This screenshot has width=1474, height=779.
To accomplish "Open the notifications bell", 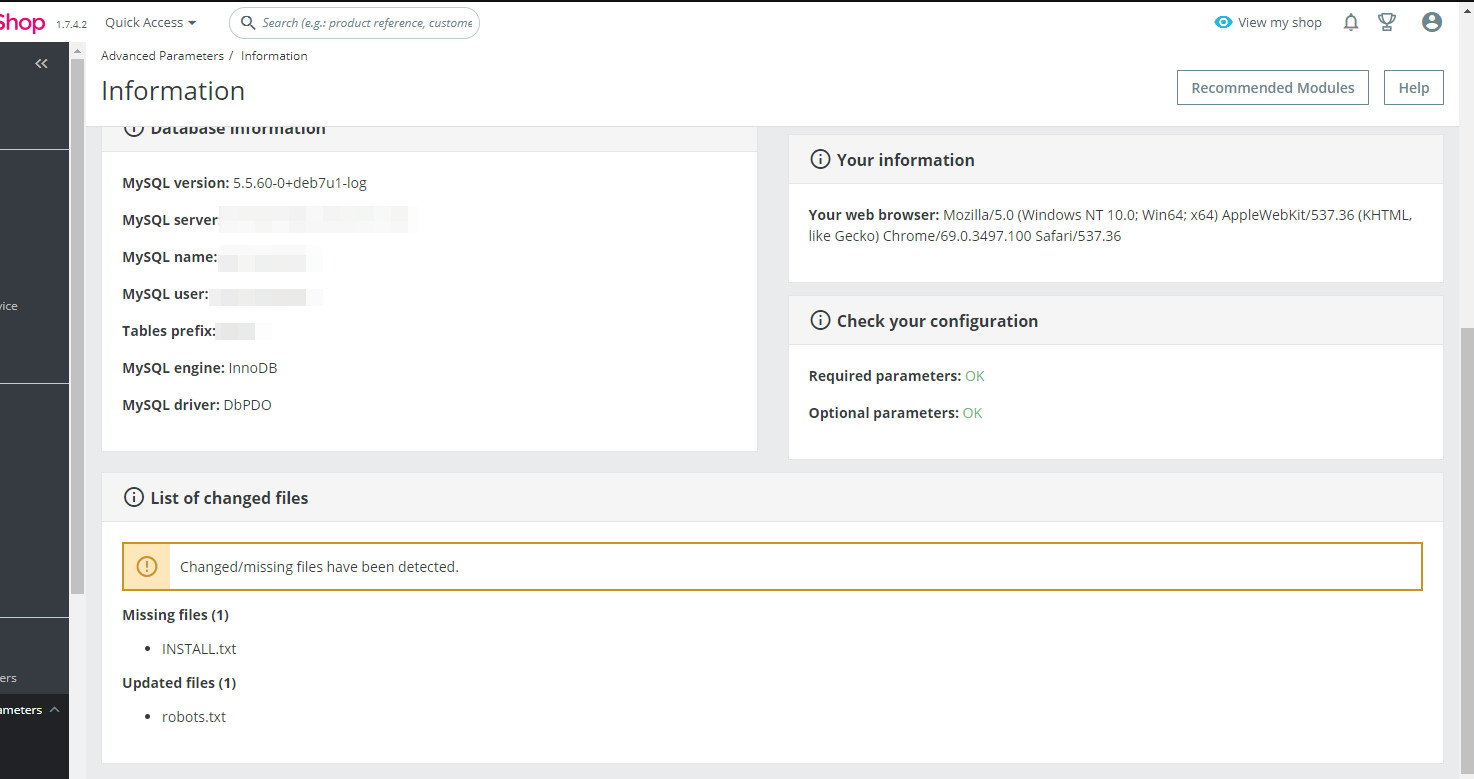I will coord(1351,22).
